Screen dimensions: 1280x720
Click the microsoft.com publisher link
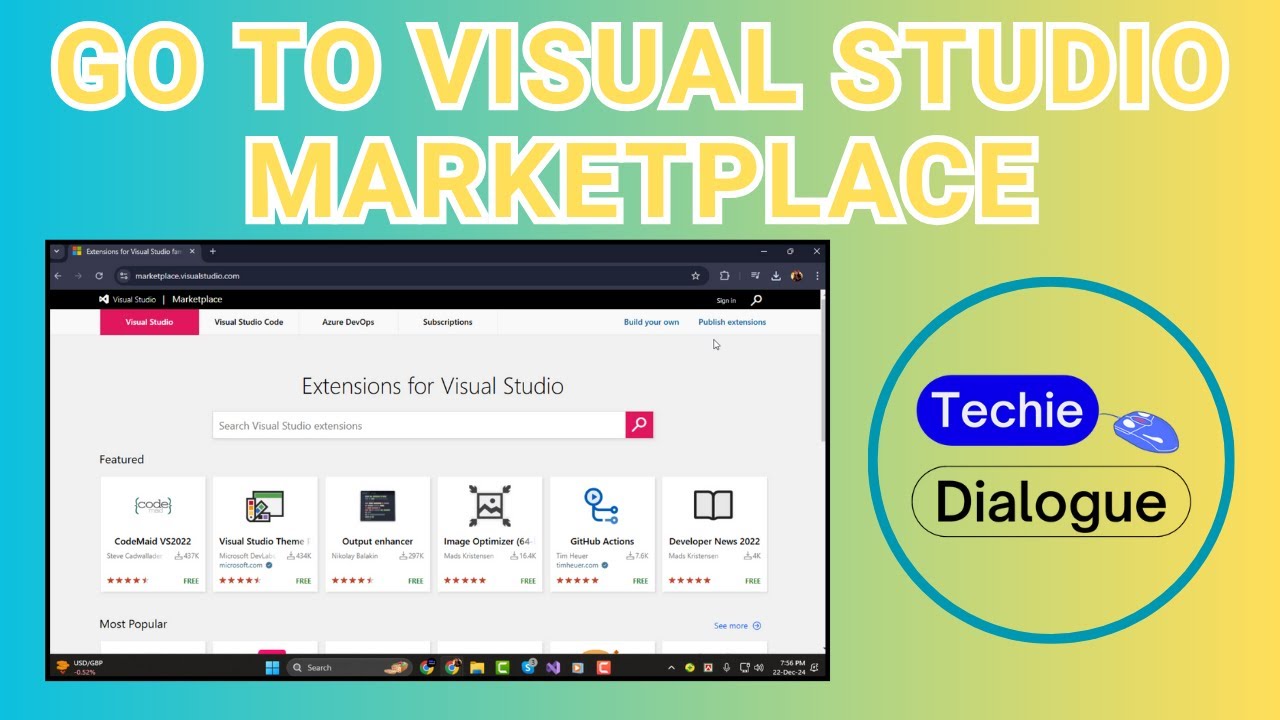tap(241, 565)
